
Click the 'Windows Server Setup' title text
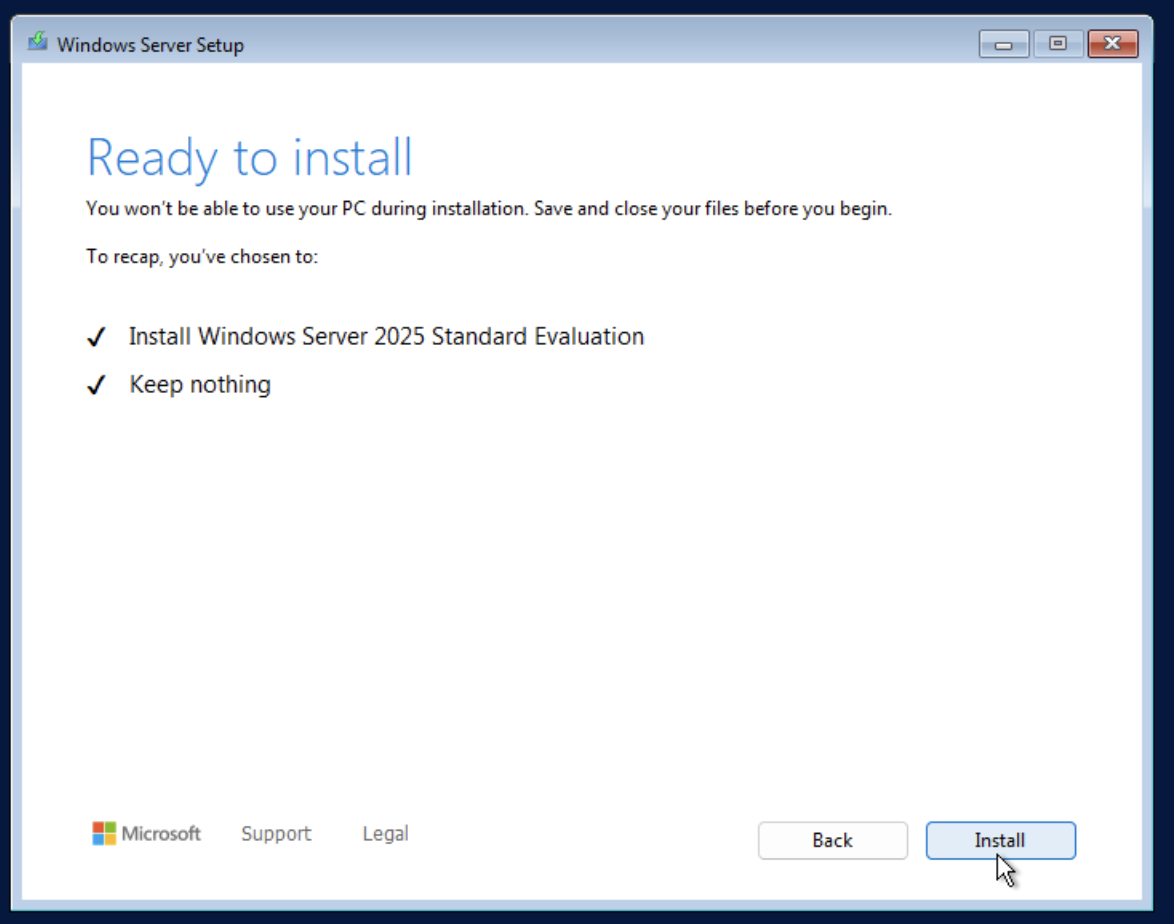[x=150, y=45]
